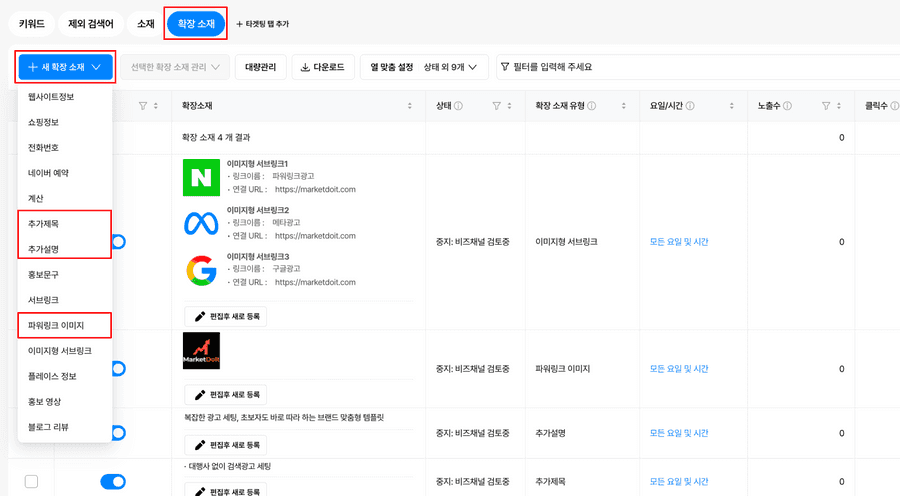Focus the 필터를 입력해 주세요 field
This screenshot has height=496, width=900.
coord(697,67)
